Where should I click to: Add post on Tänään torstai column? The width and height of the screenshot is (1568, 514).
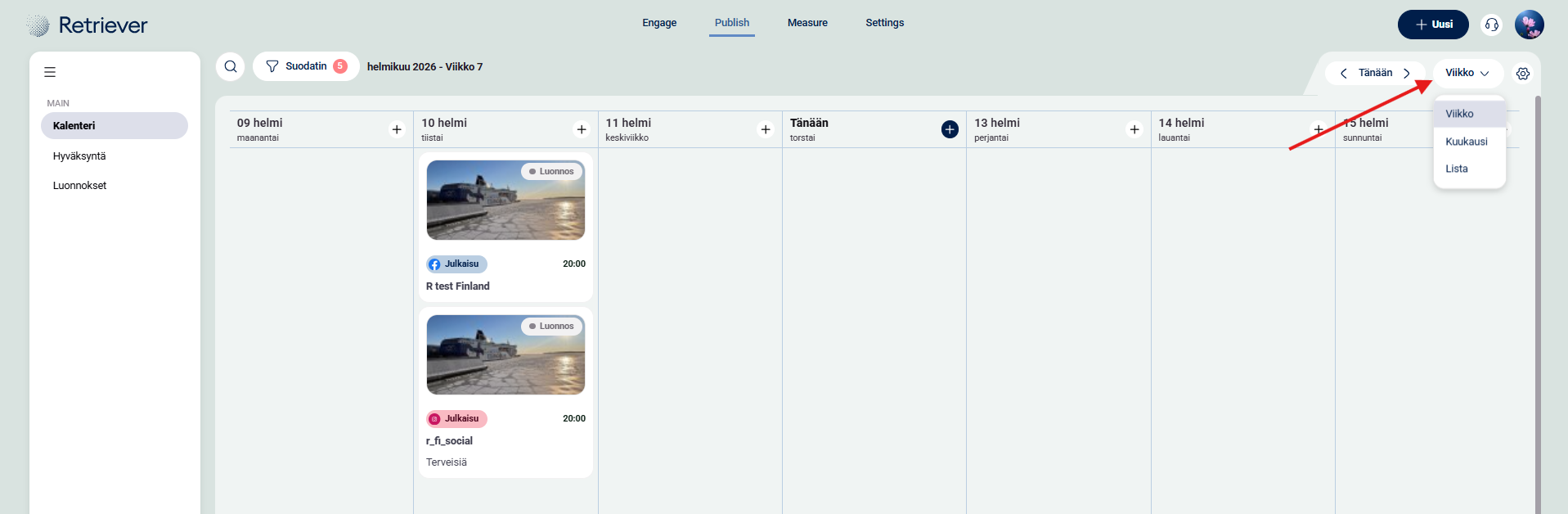click(x=950, y=129)
